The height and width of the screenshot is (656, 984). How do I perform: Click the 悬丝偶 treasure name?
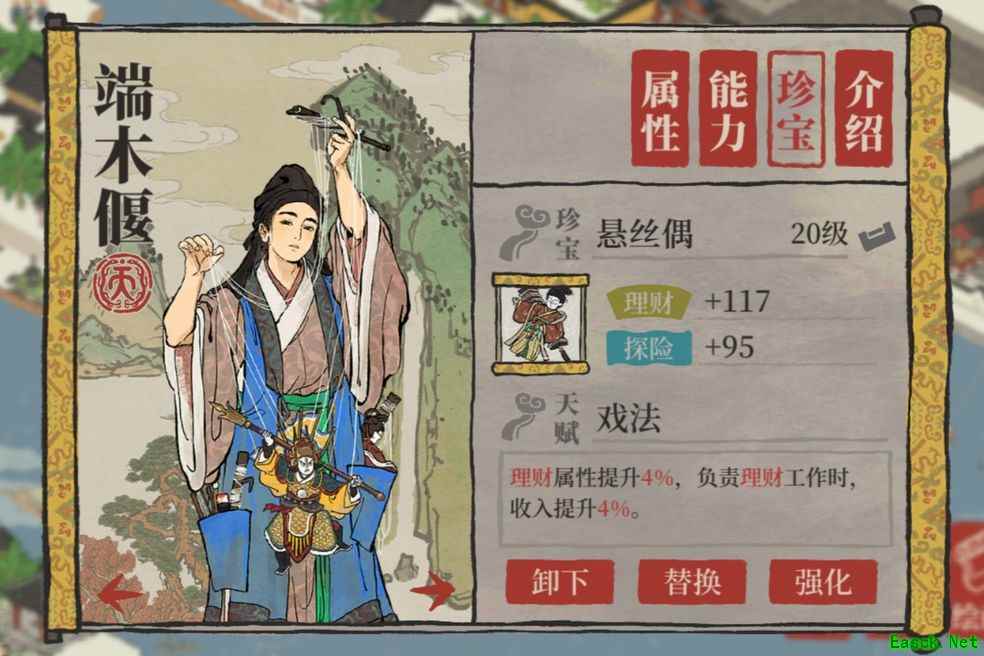click(x=644, y=234)
